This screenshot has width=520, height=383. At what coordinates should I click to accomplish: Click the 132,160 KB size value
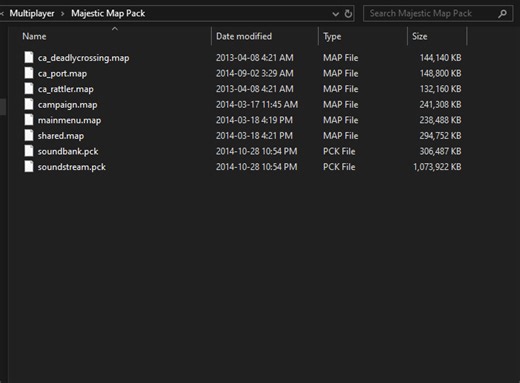(x=441, y=89)
